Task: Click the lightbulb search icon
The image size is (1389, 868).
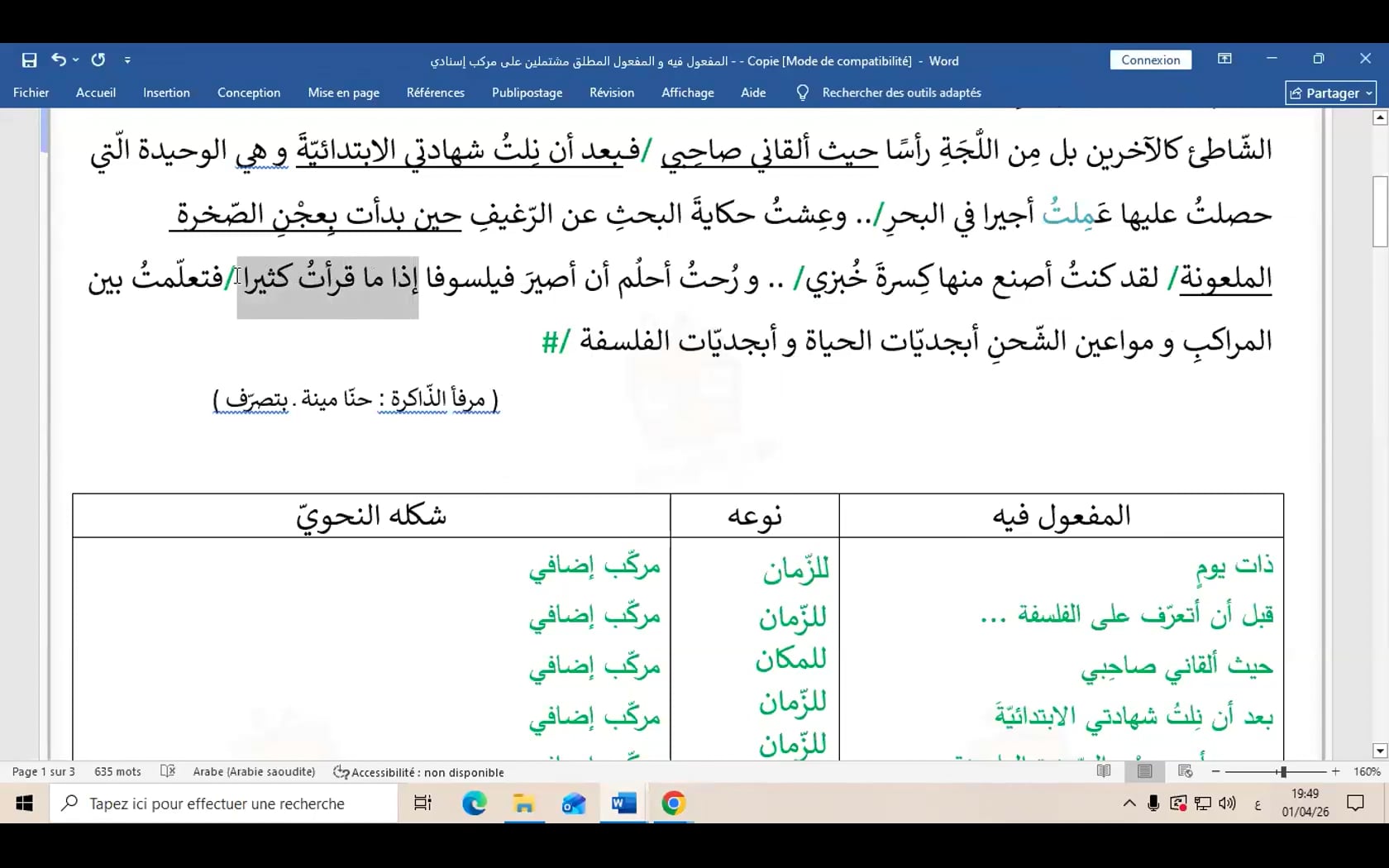Action: 802,93
